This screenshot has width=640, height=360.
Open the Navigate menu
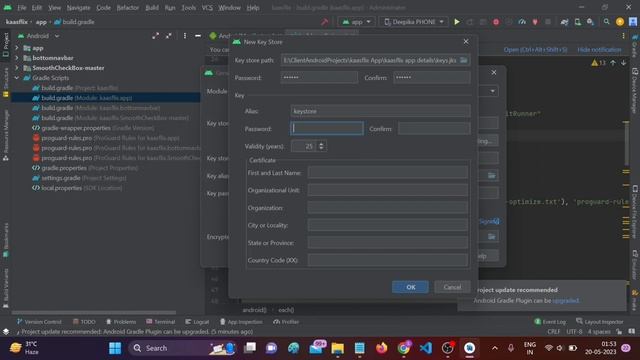[78, 7]
